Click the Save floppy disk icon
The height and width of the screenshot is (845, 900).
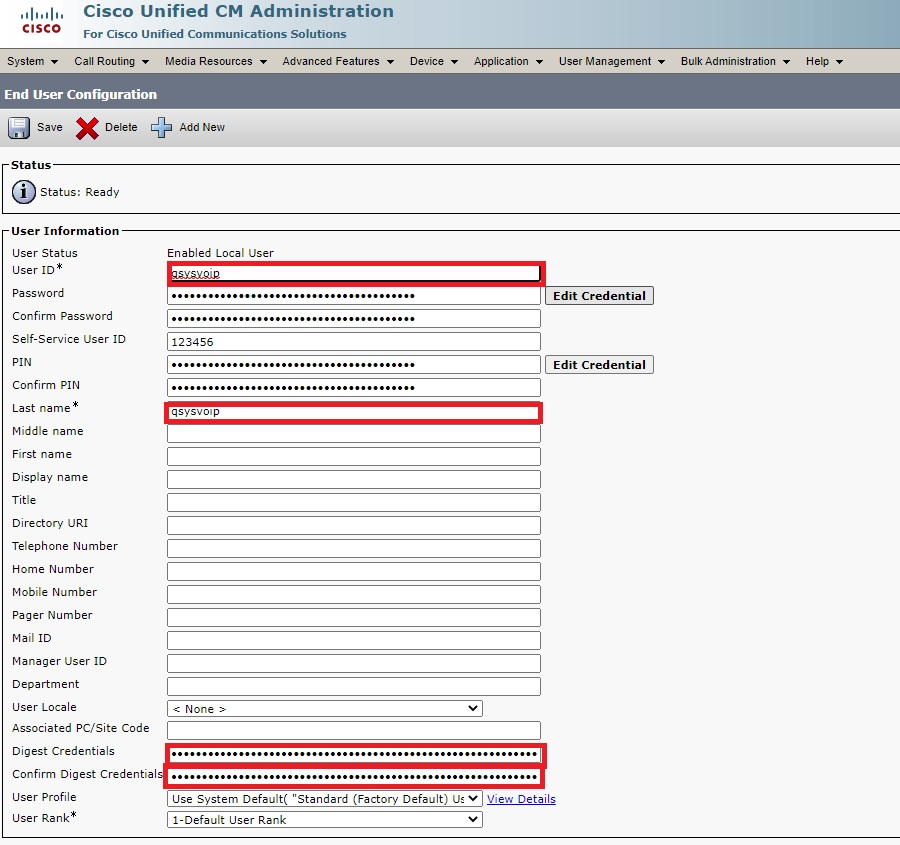19,128
